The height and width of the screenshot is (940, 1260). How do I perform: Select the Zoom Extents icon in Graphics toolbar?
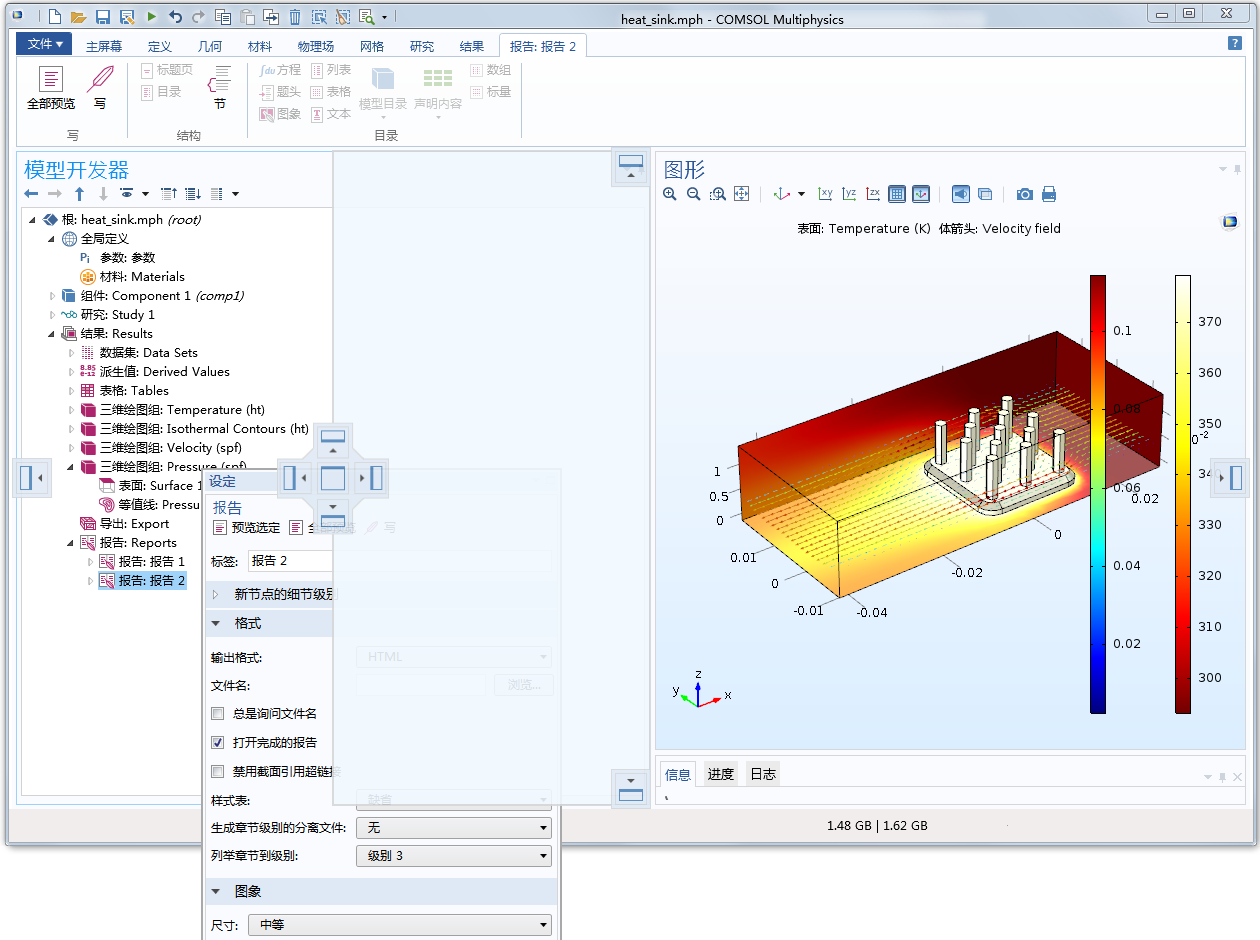pyautogui.click(x=742, y=193)
